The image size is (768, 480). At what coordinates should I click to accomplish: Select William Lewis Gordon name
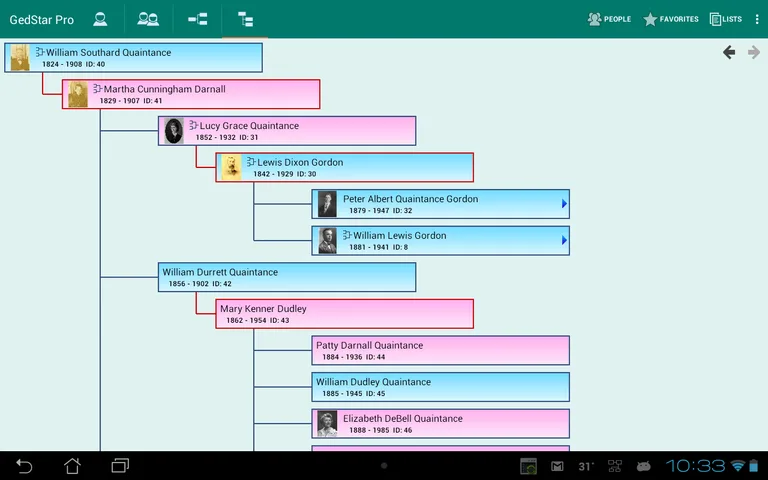(399, 236)
